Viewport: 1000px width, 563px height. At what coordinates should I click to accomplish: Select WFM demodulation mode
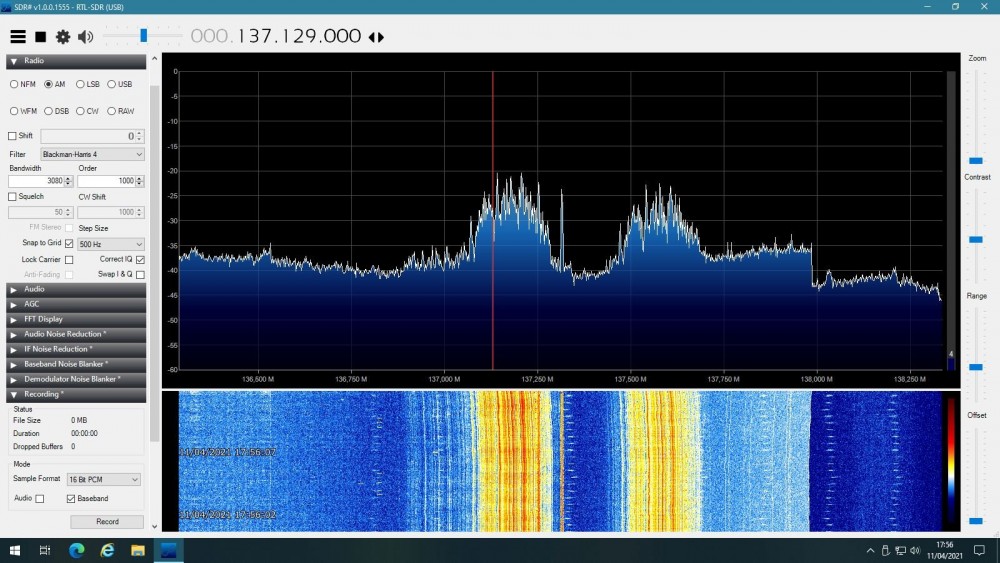tap(14, 111)
